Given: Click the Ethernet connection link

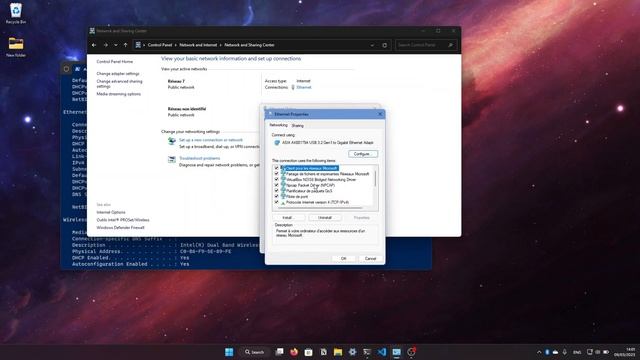Looking at the screenshot, I should click(304, 87).
